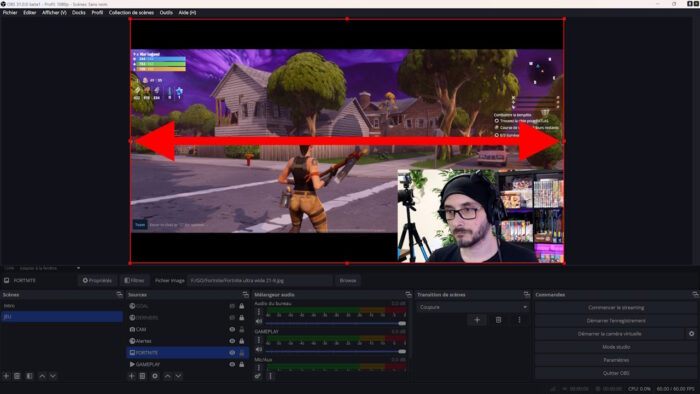Move the selected source up
The height and width of the screenshot is (394, 700).
click(x=167, y=376)
